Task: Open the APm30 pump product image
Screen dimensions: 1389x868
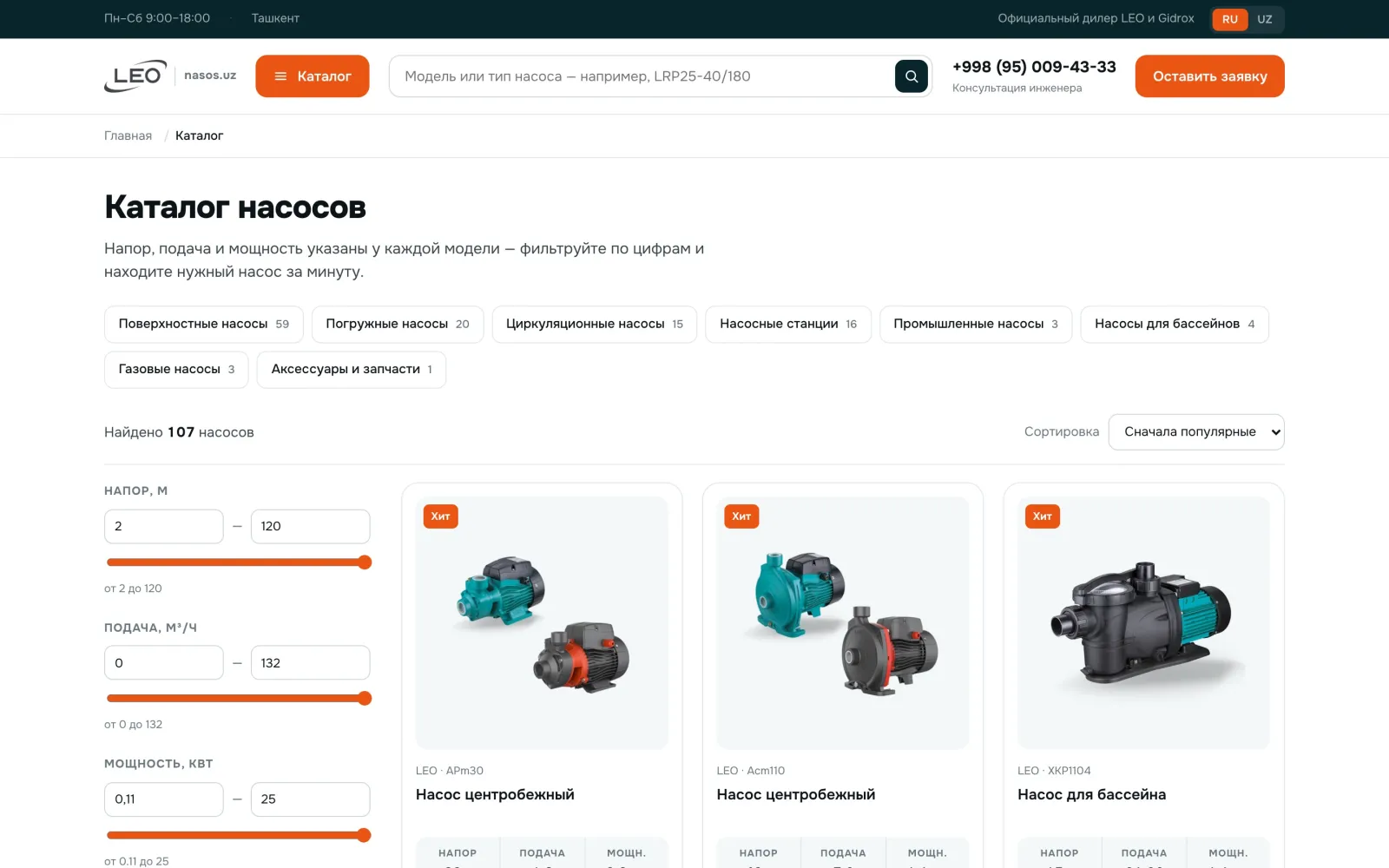Action: click(x=542, y=623)
